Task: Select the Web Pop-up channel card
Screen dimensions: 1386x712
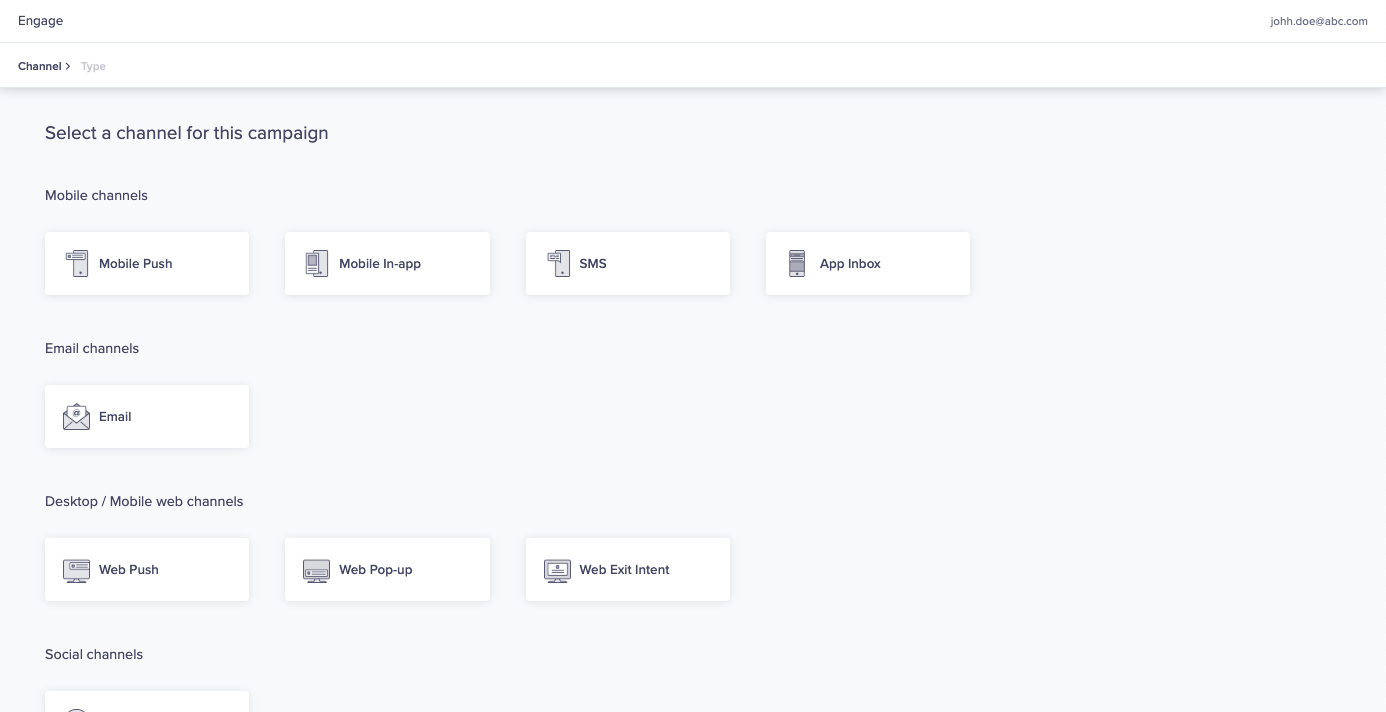Action: click(x=387, y=569)
